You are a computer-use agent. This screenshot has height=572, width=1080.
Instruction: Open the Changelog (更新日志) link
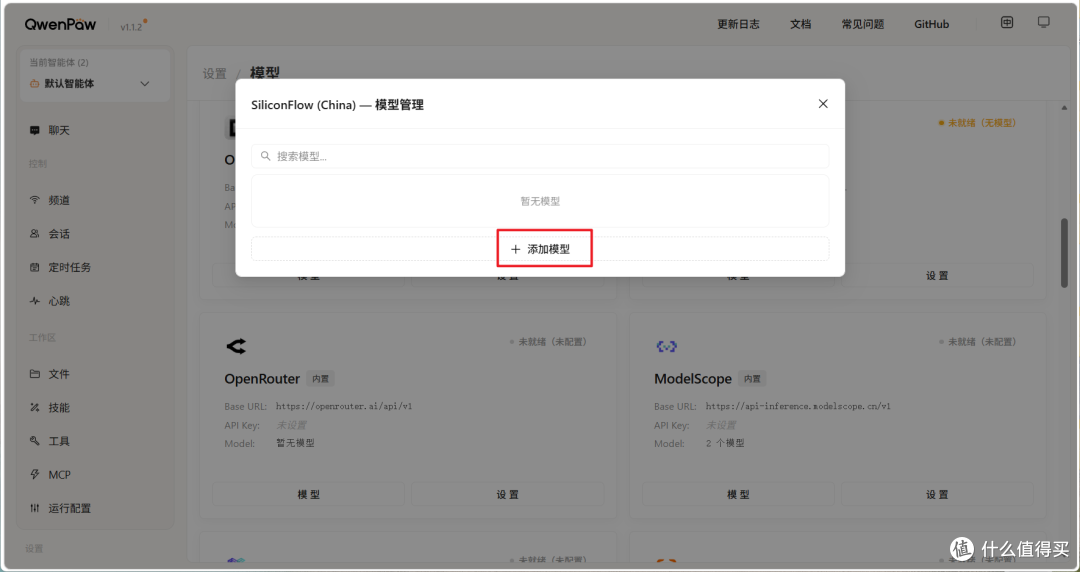pos(738,24)
